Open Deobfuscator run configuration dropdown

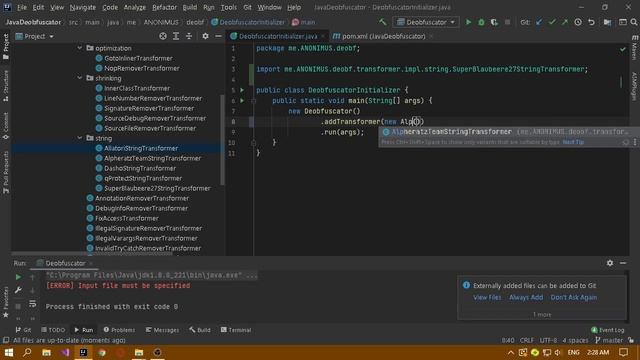click(x=426, y=22)
